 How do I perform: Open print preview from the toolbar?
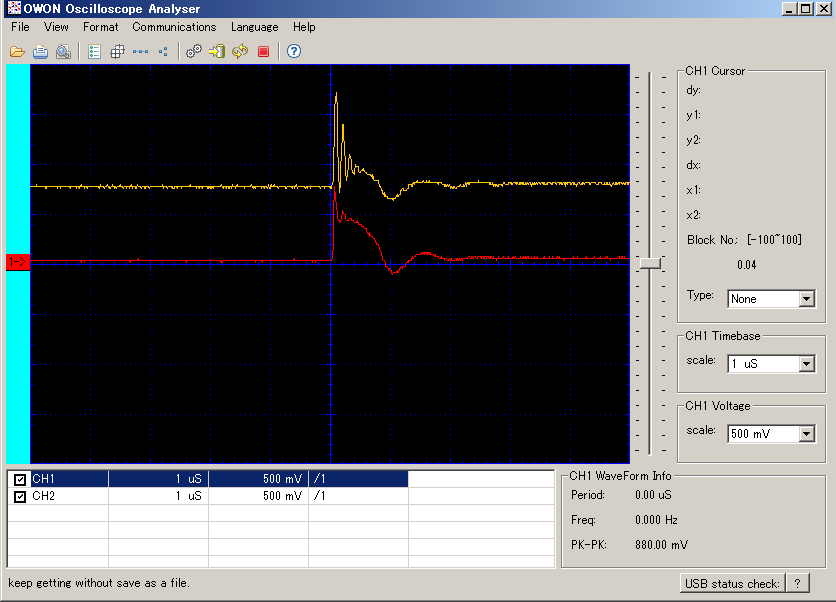pos(63,52)
